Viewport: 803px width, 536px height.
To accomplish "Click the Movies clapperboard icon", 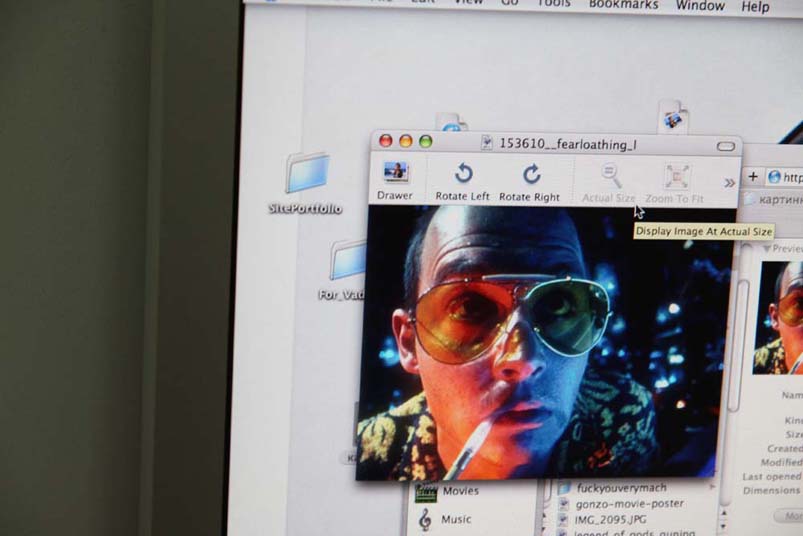I will (x=425, y=493).
